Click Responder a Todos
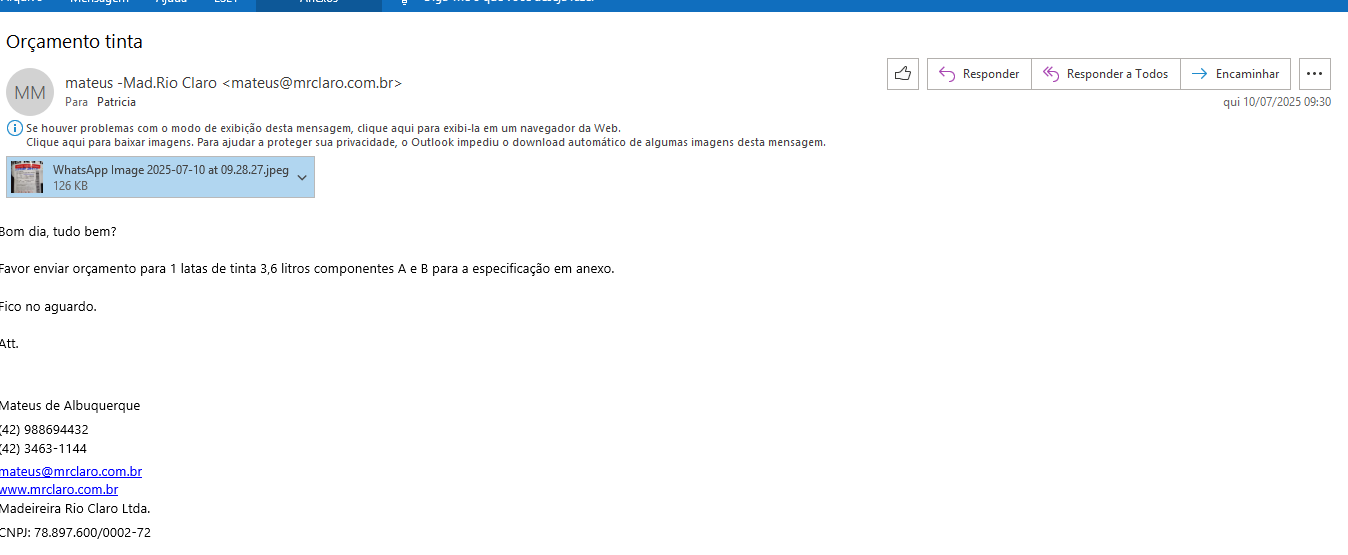Image resolution: width=1348 pixels, height=555 pixels. coord(1105,74)
